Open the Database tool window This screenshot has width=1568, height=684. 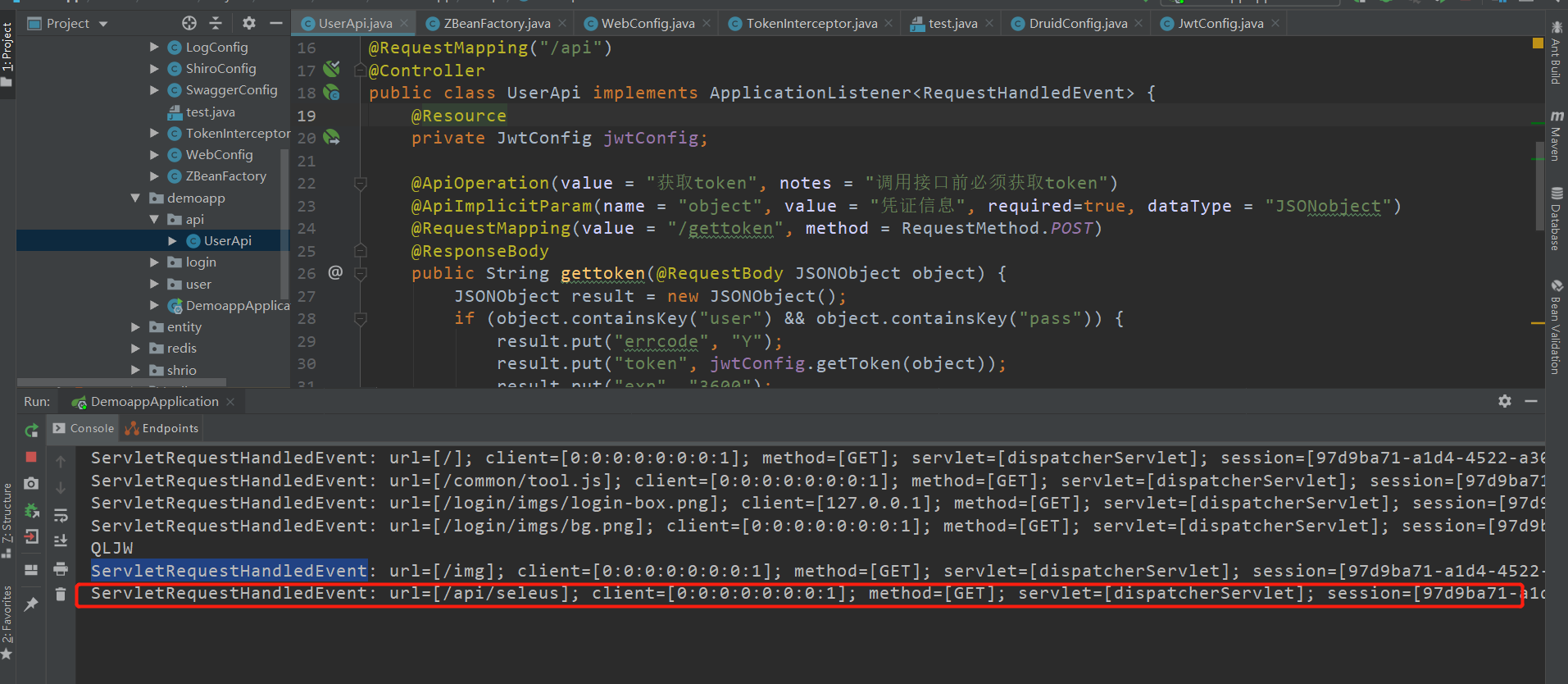tap(1556, 219)
